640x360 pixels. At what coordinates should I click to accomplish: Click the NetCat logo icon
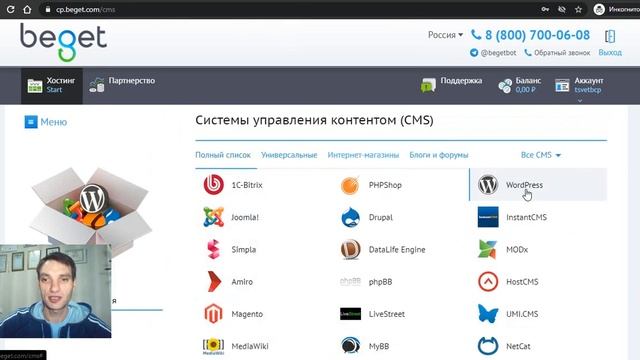point(488,346)
